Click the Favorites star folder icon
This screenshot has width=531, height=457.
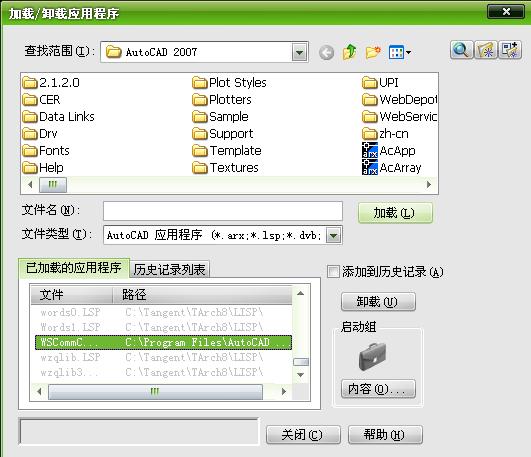[485, 50]
